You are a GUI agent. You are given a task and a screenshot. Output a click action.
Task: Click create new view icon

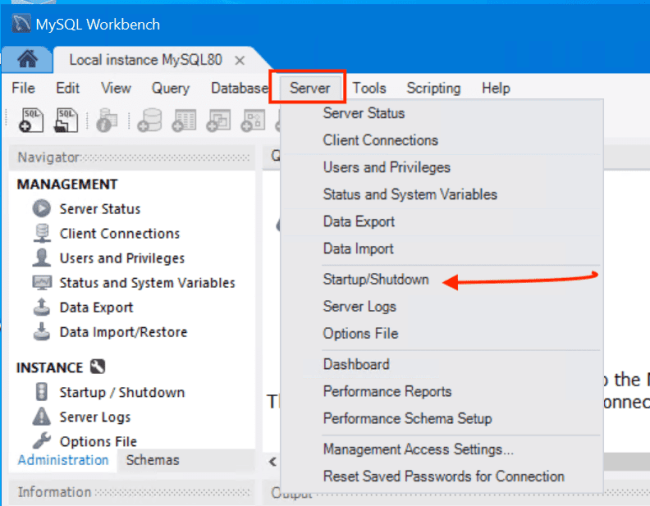(218, 121)
